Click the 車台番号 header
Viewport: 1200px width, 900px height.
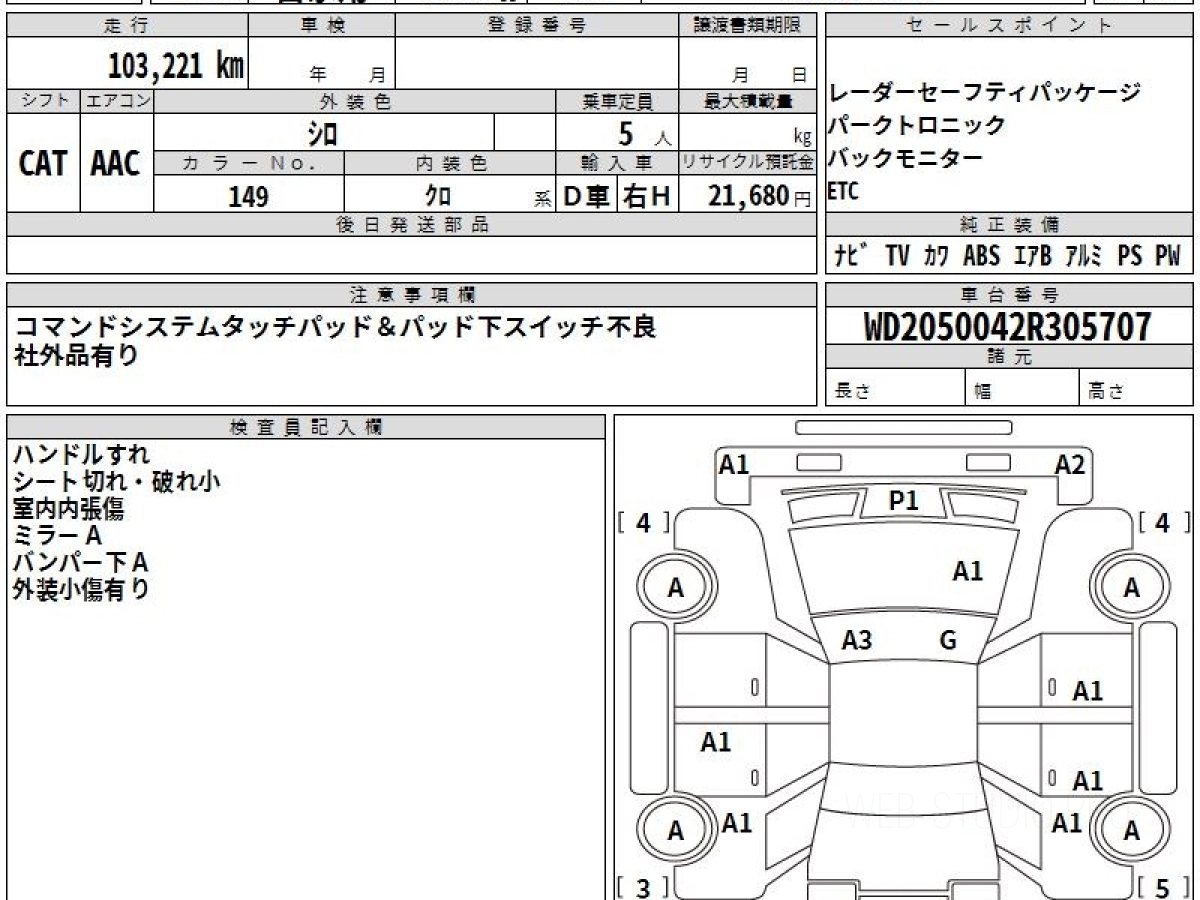(x=1010, y=295)
